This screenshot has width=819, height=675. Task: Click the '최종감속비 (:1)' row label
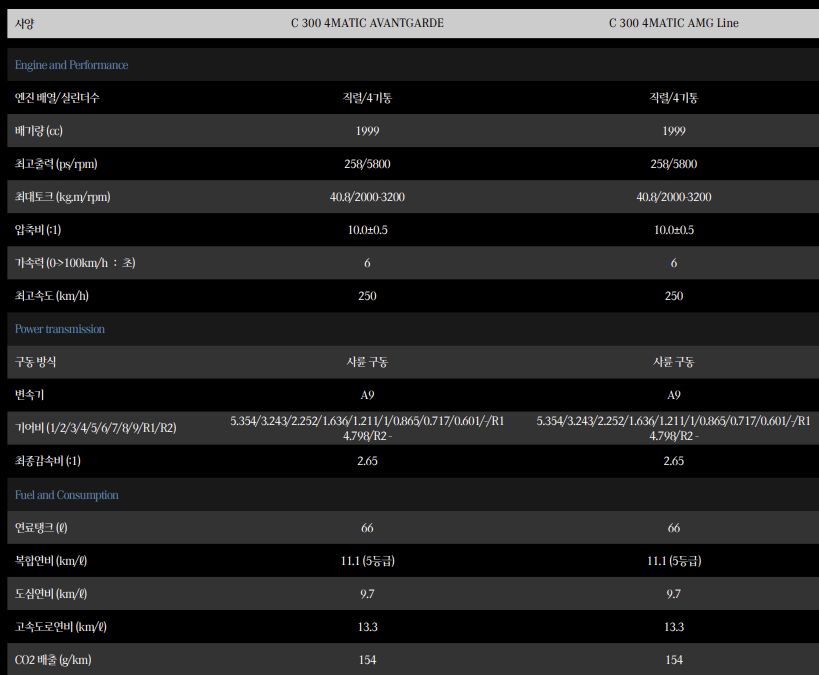coord(48,461)
